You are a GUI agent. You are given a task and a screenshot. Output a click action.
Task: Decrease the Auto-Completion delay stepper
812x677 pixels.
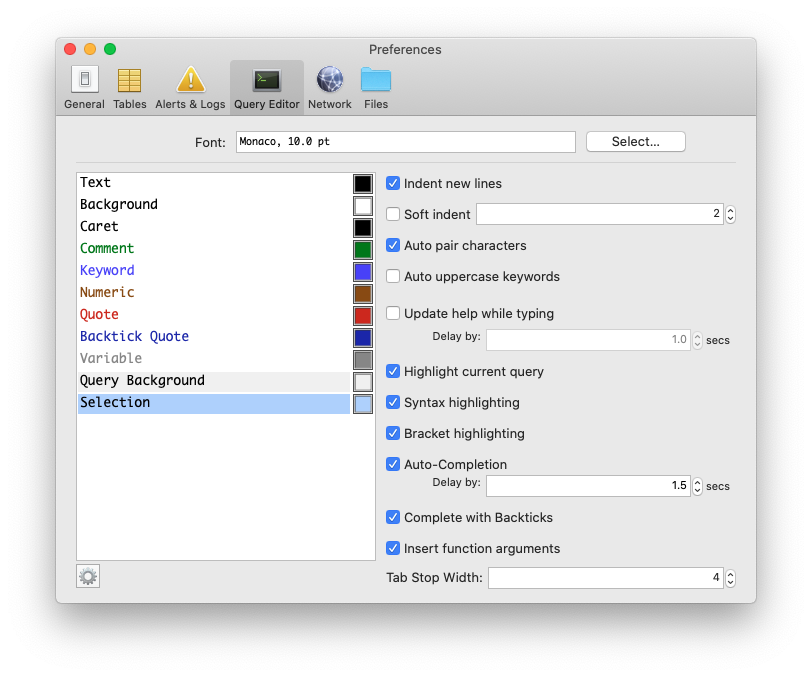coord(697,490)
